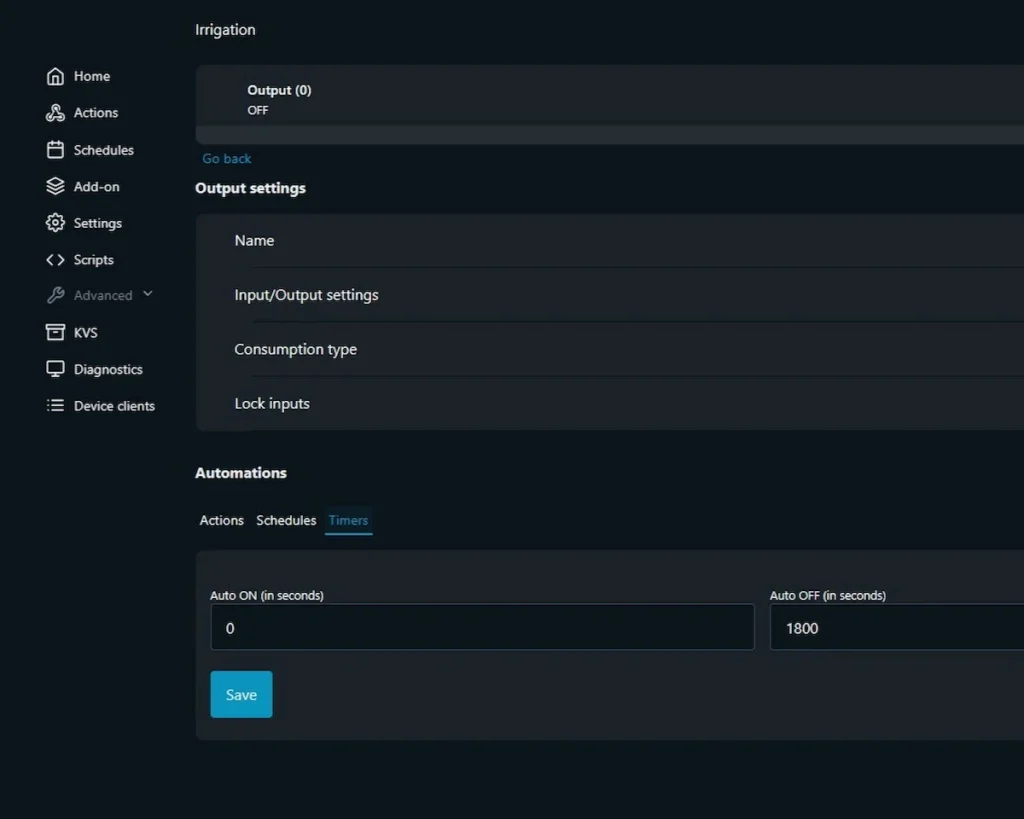This screenshot has width=1024, height=819.
Task: Expand Lock inputs row
Action: coord(610,404)
